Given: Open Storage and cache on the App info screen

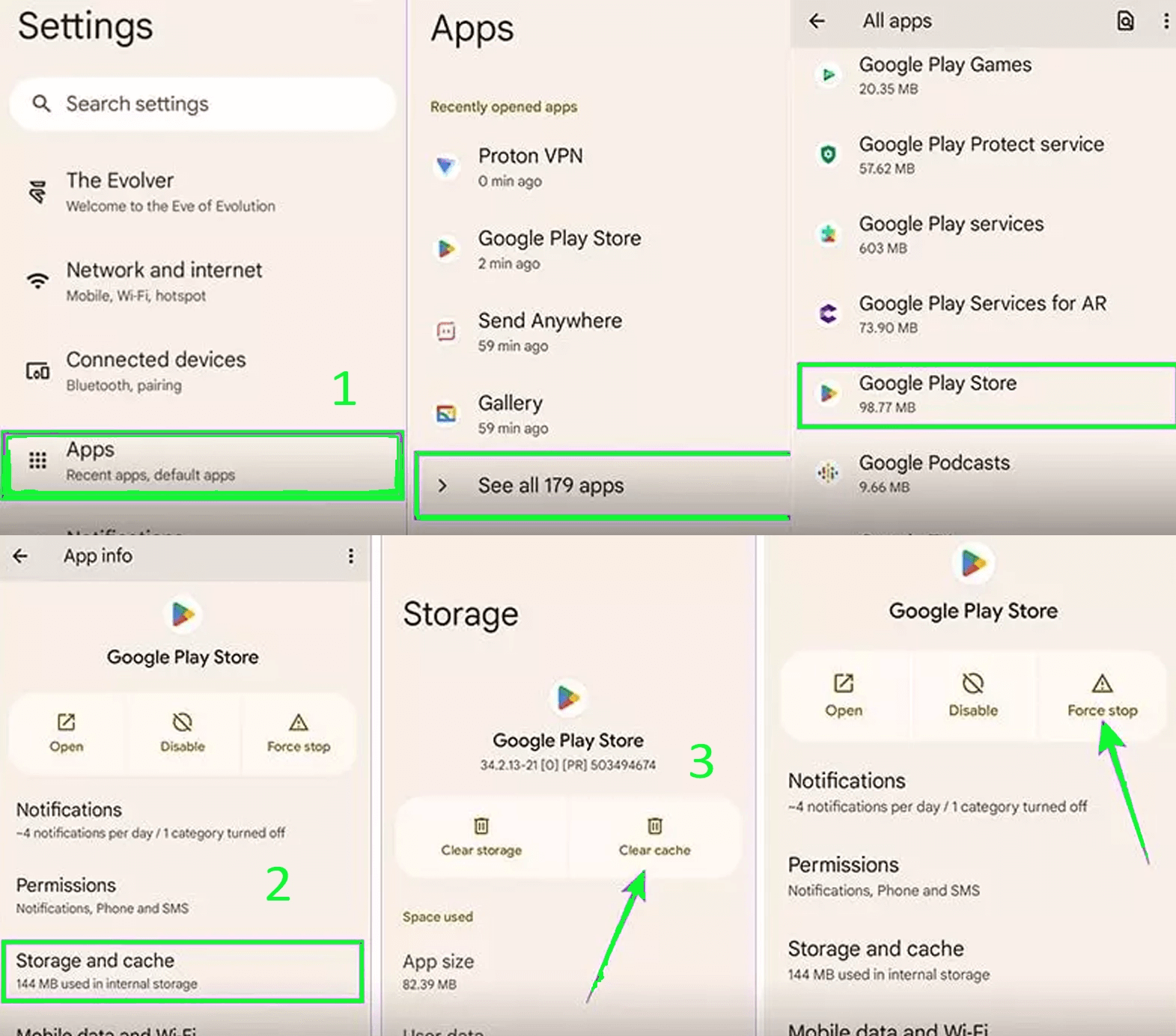Looking at the screenshot, I should 183,972.
